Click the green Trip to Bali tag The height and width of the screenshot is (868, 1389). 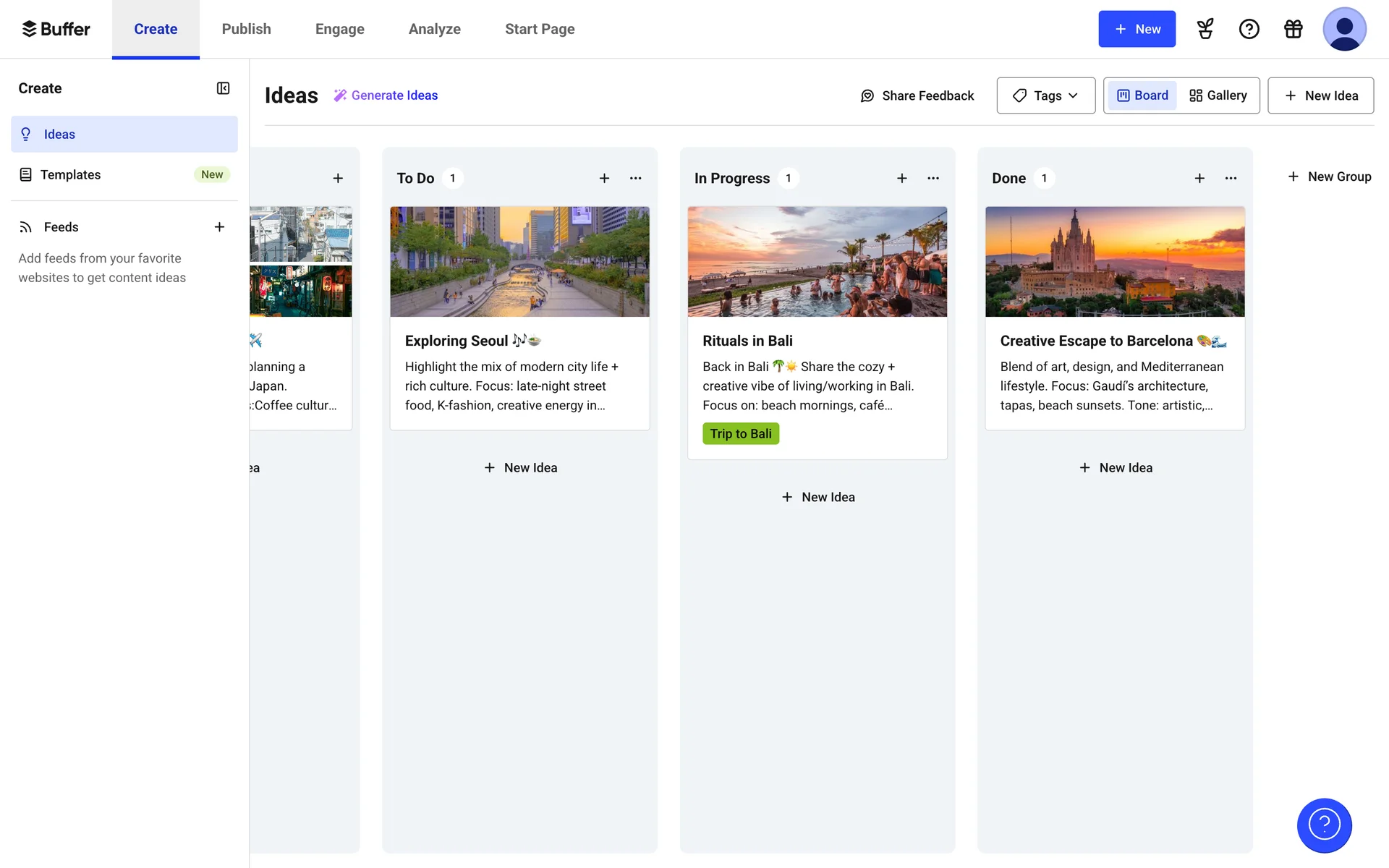(x=740, y=433)
